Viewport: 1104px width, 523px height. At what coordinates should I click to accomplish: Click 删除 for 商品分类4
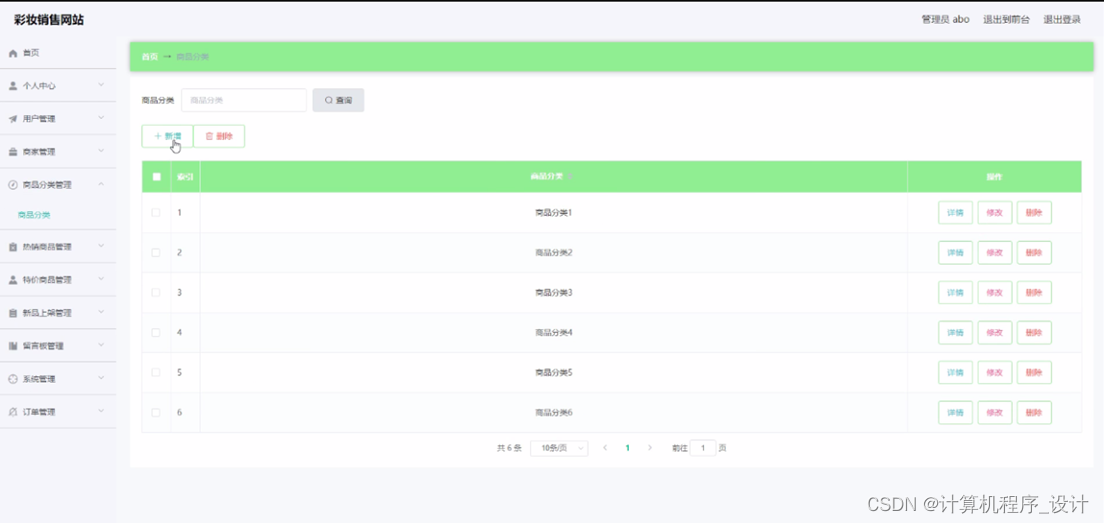pos(1034,332)
